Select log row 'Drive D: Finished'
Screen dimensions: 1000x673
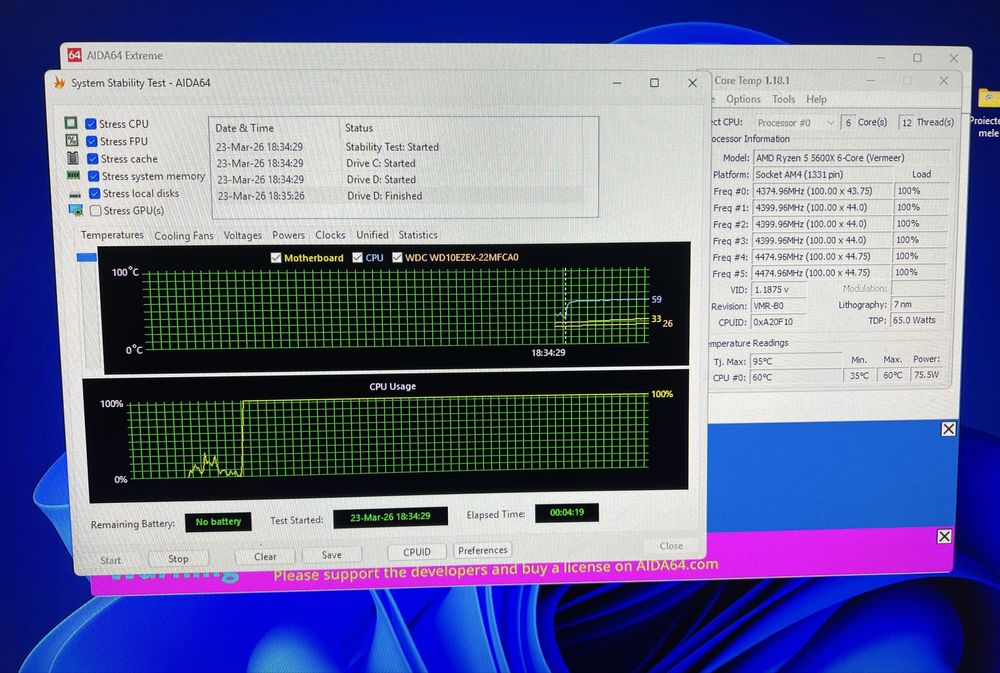coord(399,196)
